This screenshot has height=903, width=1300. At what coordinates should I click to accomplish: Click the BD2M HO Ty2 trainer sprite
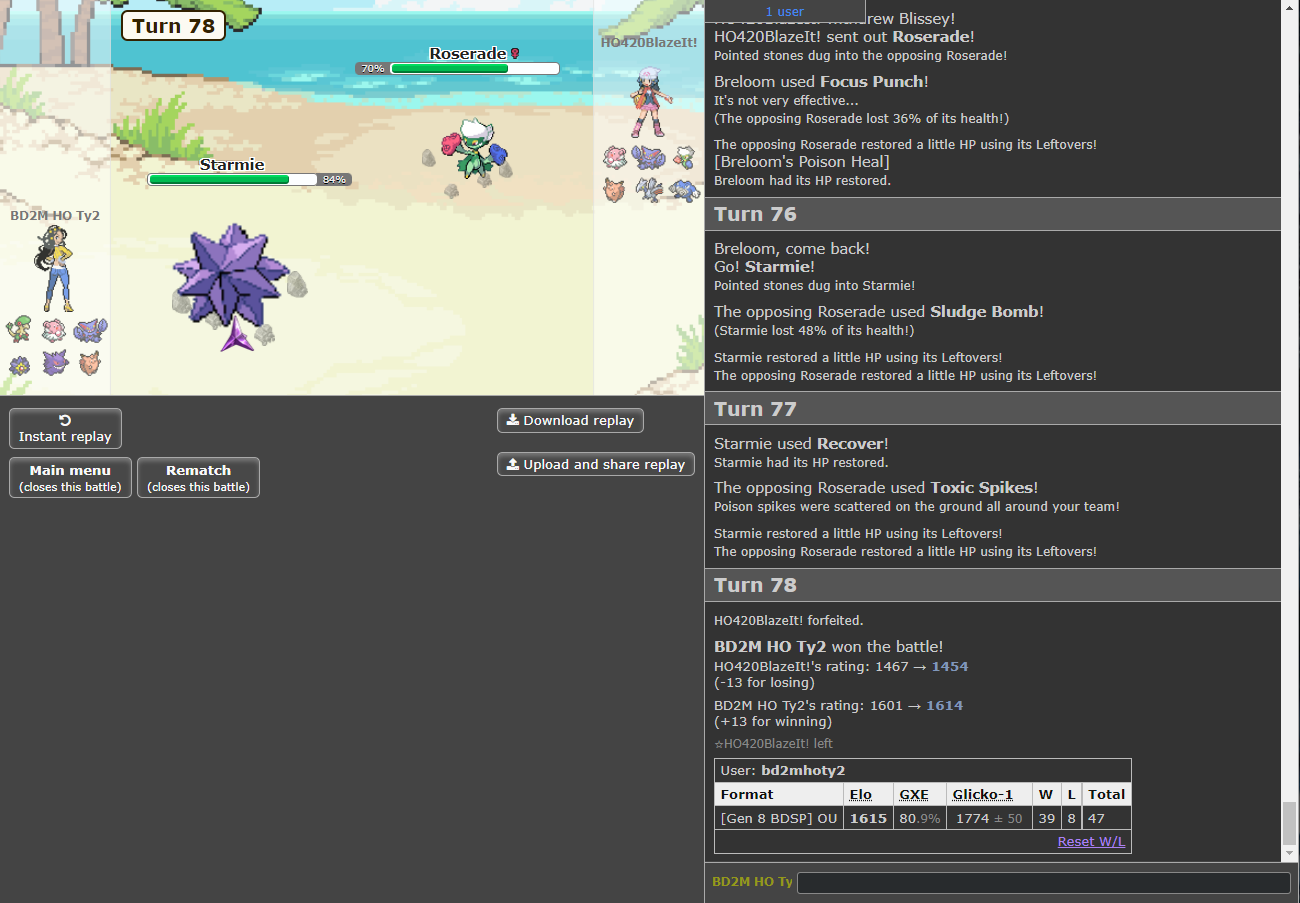click(x=53, y=268)
